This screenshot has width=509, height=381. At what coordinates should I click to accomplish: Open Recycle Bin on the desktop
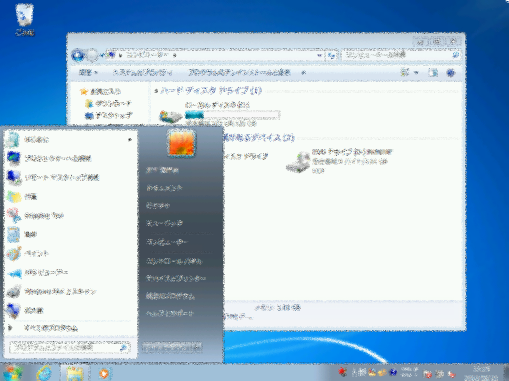[x=24, y=19]
